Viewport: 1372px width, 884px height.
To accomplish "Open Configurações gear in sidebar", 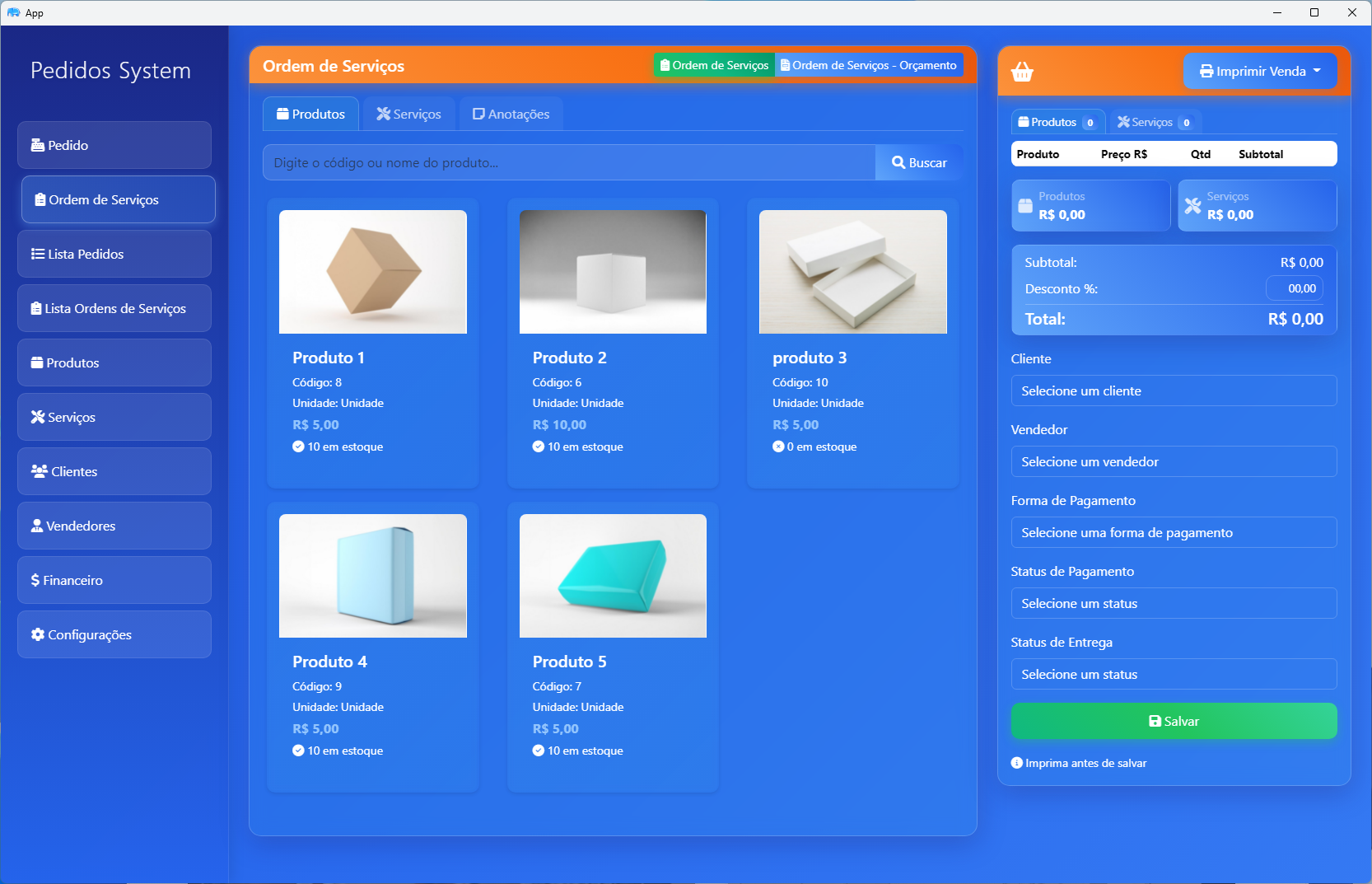I will (114, 634).
